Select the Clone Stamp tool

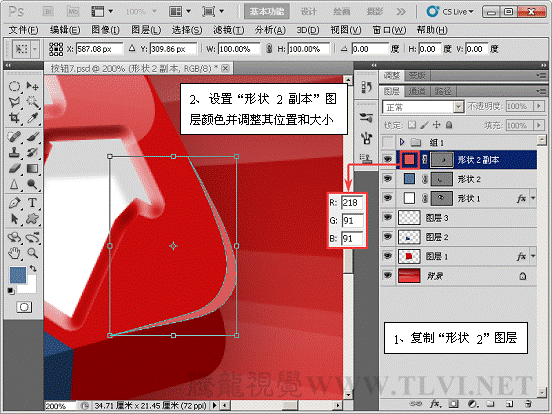pyautogui.click(x=14, y=153)
